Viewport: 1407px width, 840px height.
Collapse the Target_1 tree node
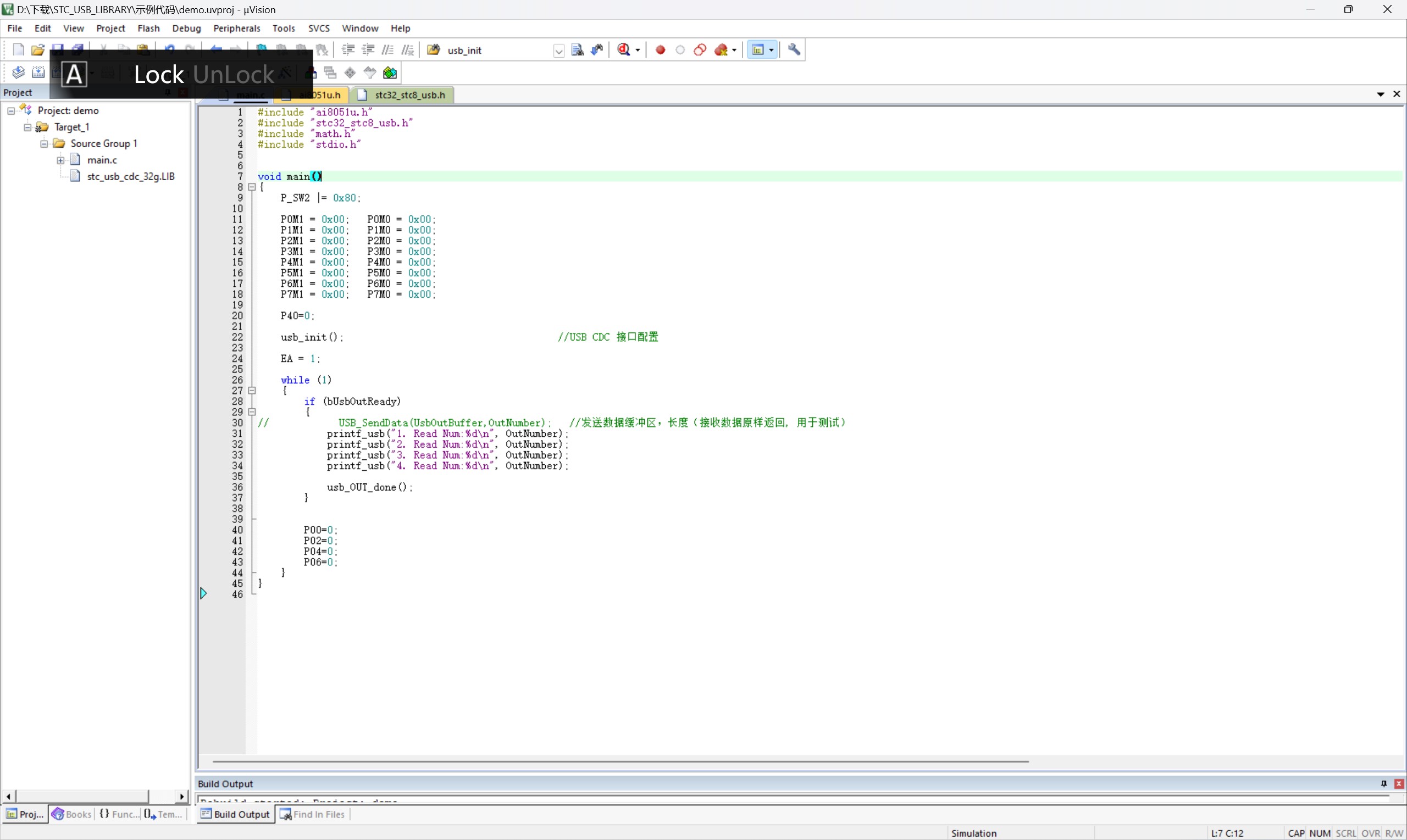pos(27,127)
